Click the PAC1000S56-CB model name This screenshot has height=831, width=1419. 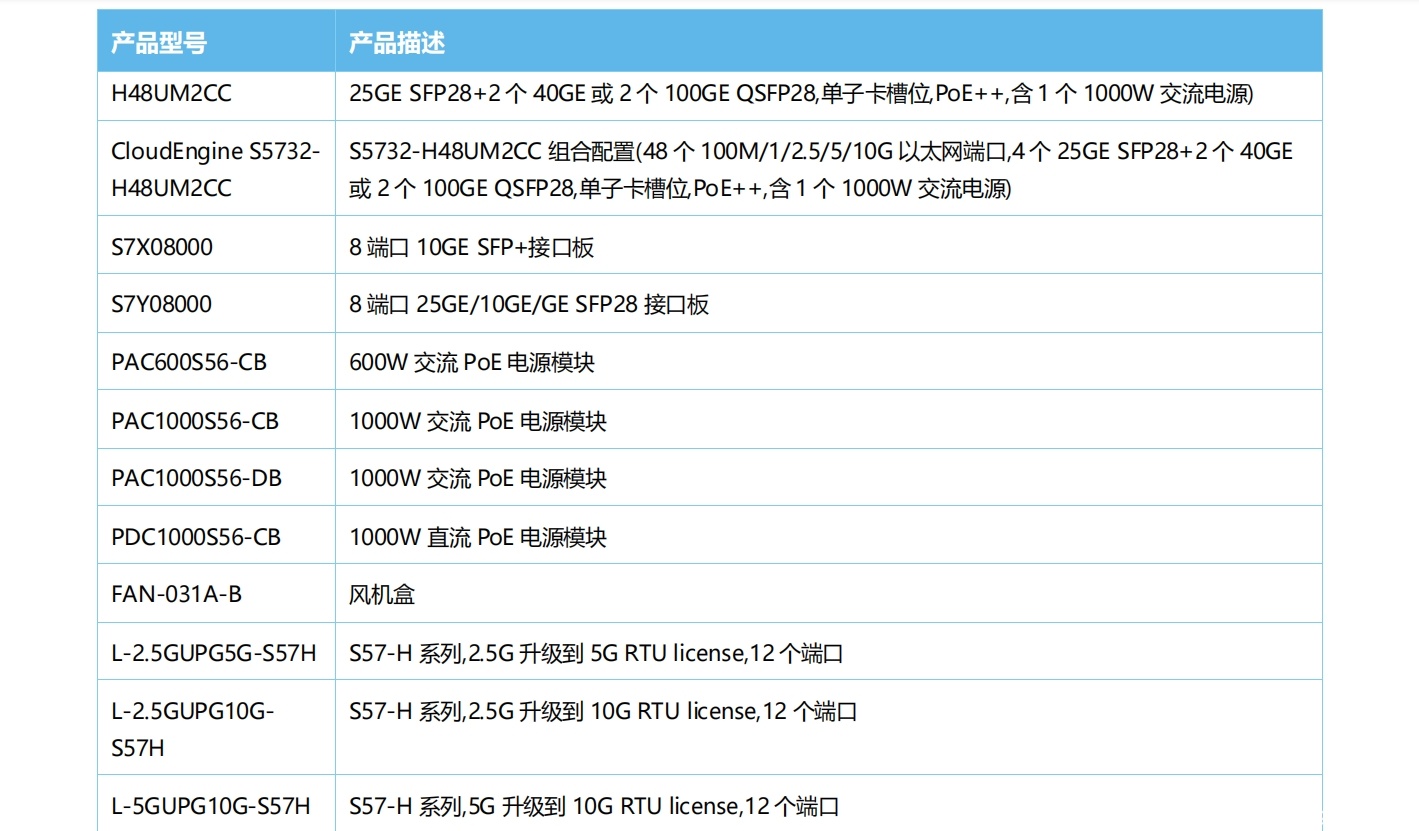click(x=195, y=421)
